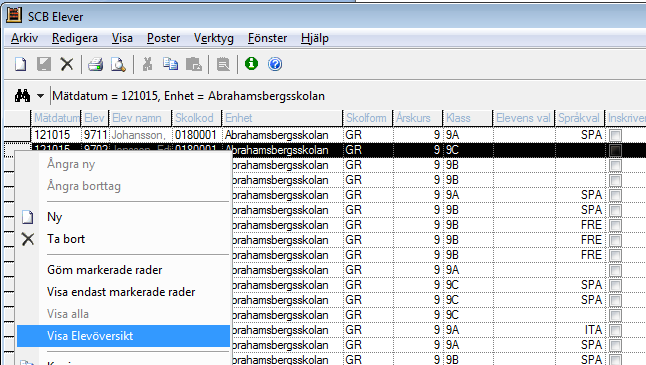Viewport: 646px width, 365px height.
Task: Click the Delete X toolbar icon
Action: (67, 64)
